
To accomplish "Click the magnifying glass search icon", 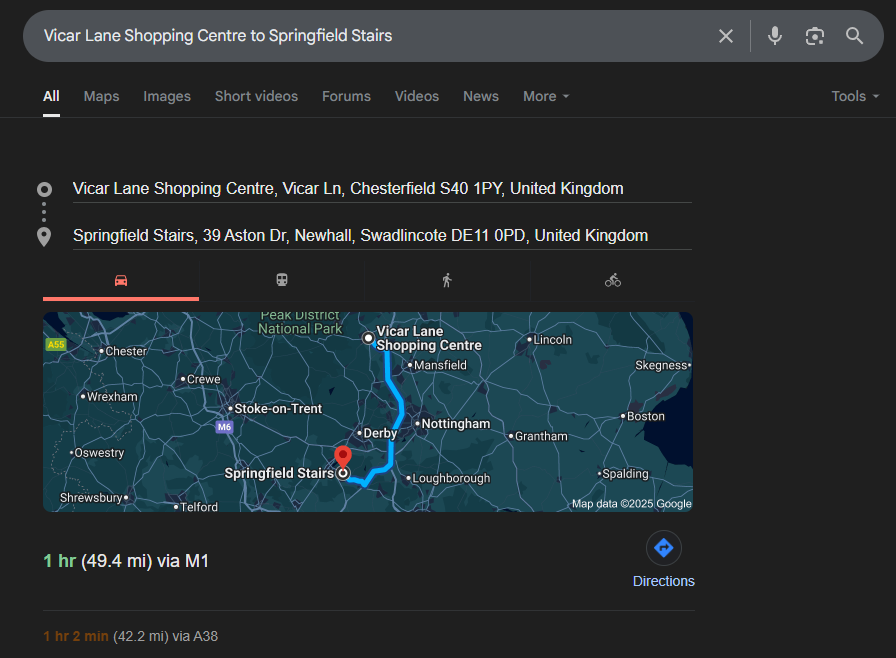I will point(854,36).
